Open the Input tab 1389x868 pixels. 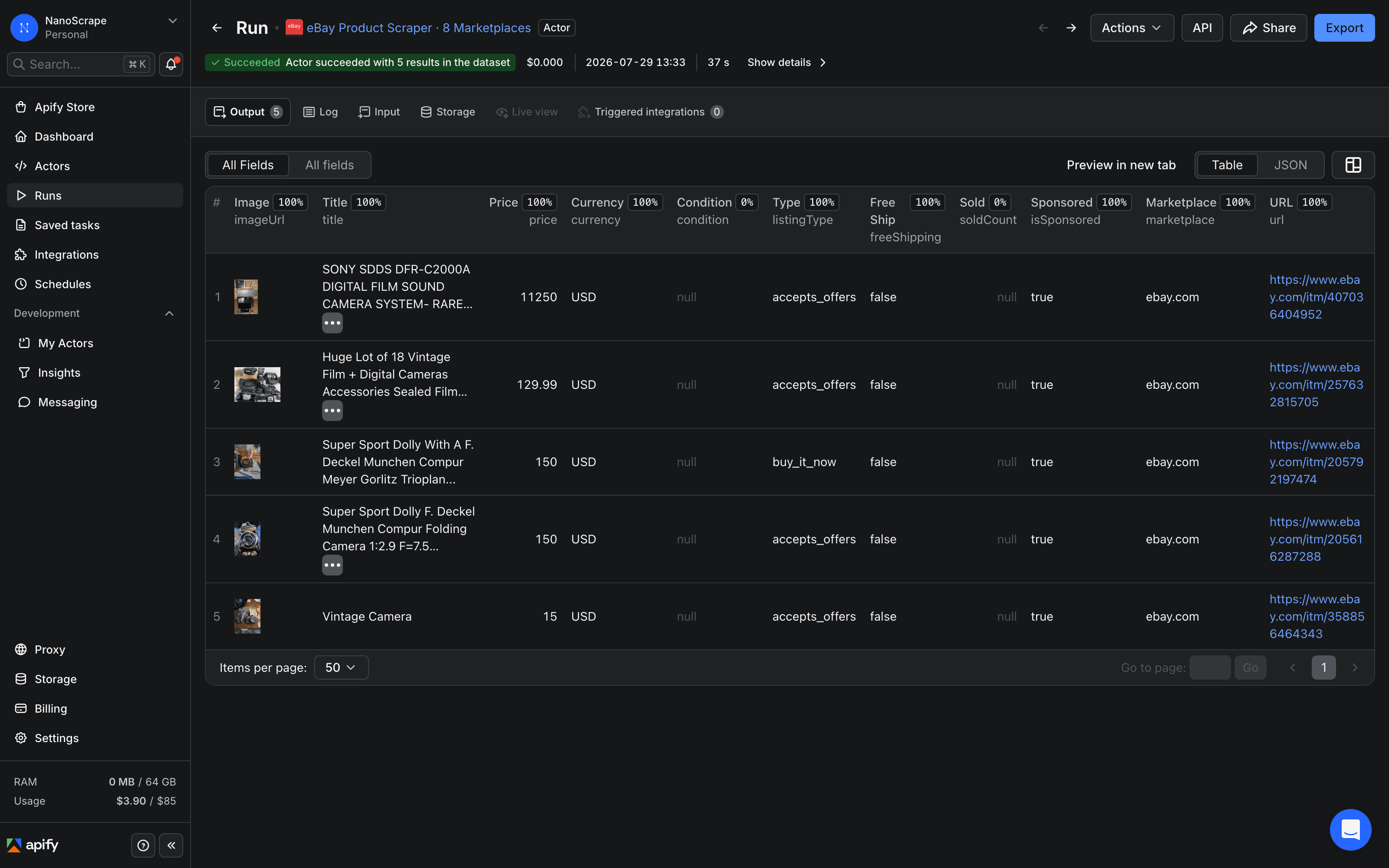pyautogui.click(x=379, y=112)
